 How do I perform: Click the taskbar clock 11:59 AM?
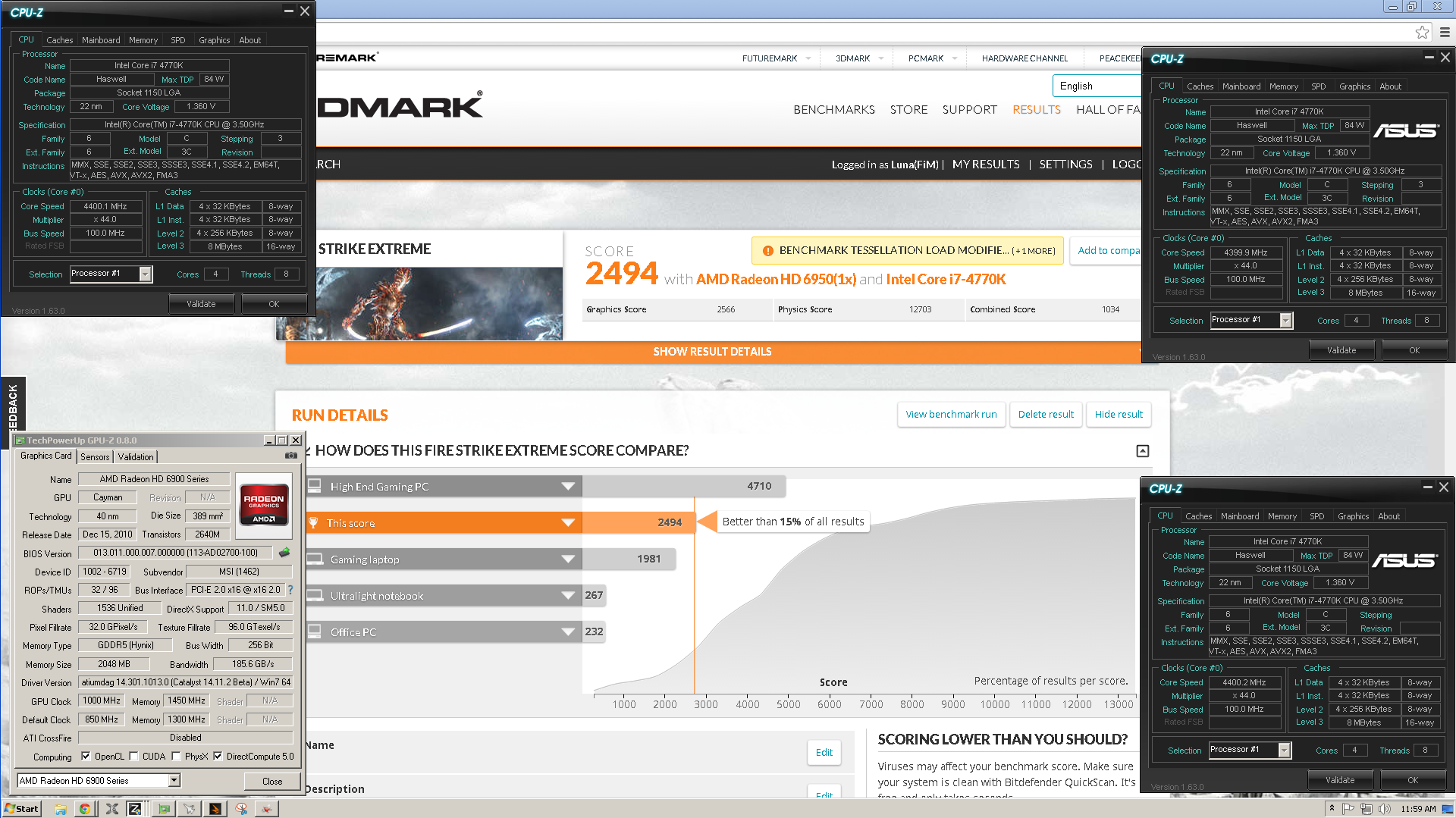pos(1418,809)
